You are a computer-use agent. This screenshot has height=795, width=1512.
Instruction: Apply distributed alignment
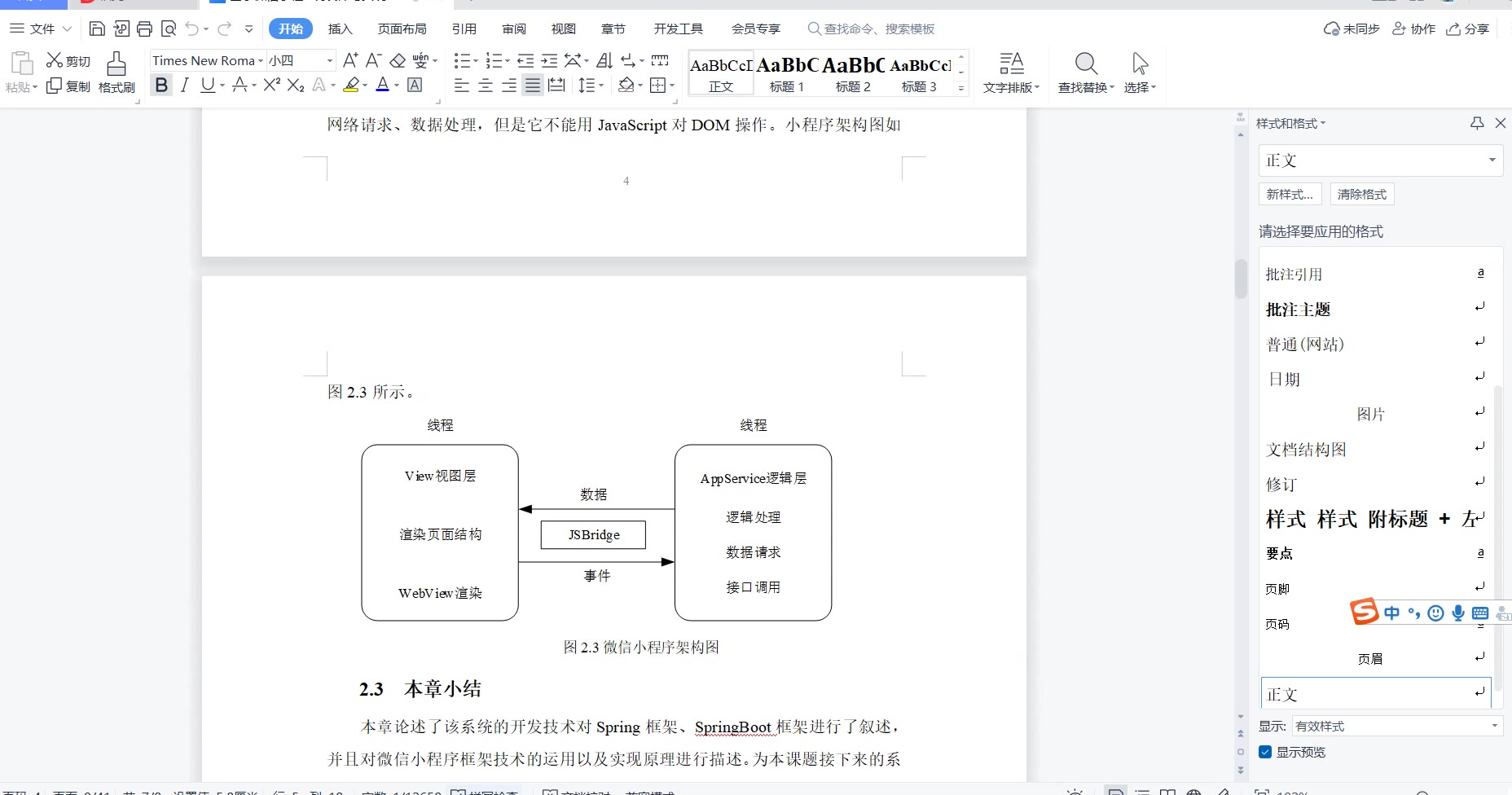556,85
